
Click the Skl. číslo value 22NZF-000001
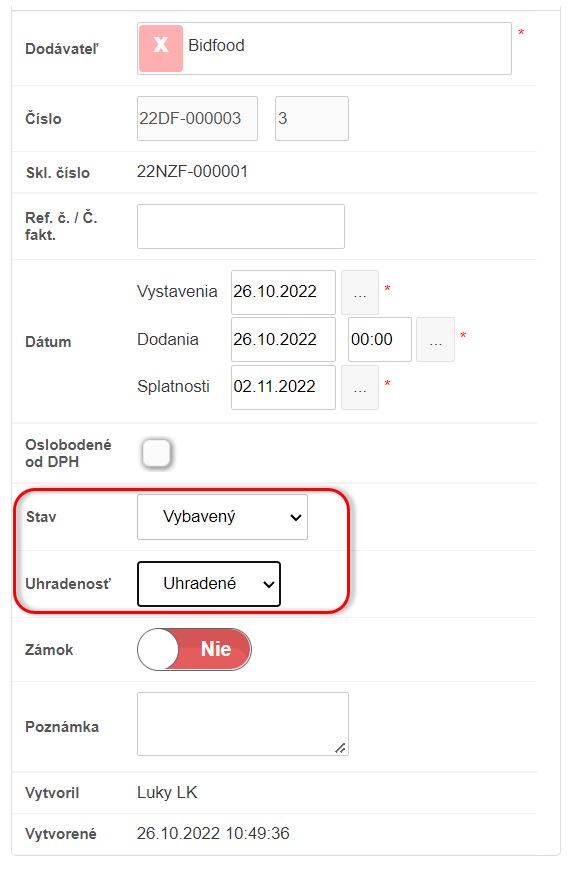click(193, 171)
